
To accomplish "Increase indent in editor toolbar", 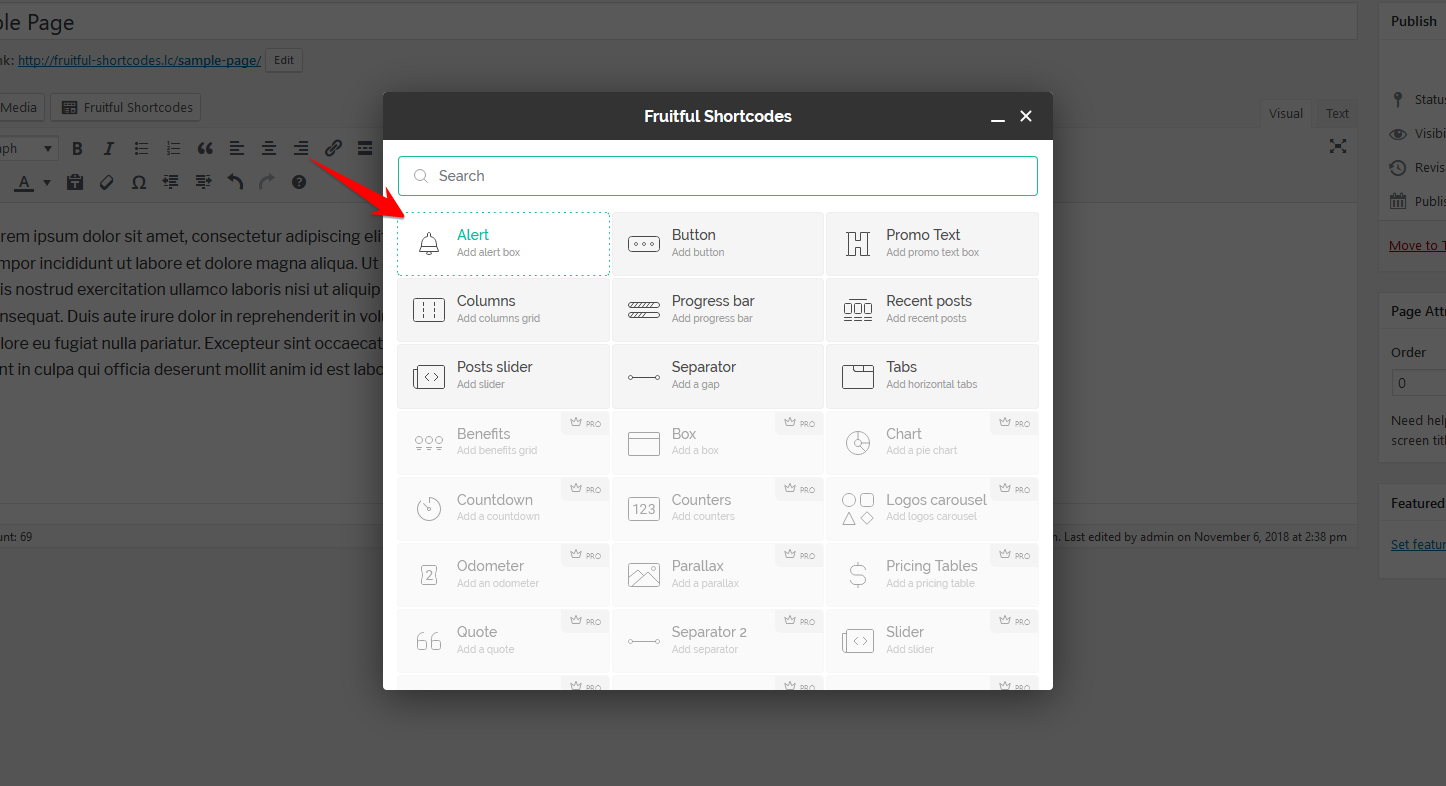I will click(x=203, y=182).
